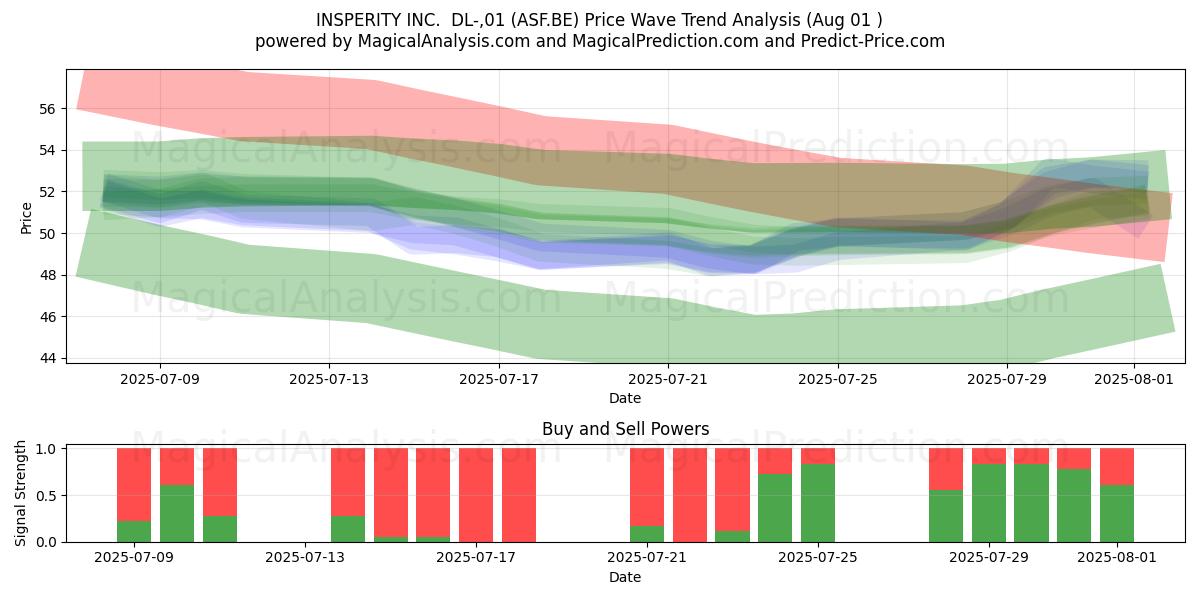Select the 'Buy and Sell Powers' subplot title

[x=625, y=429]
